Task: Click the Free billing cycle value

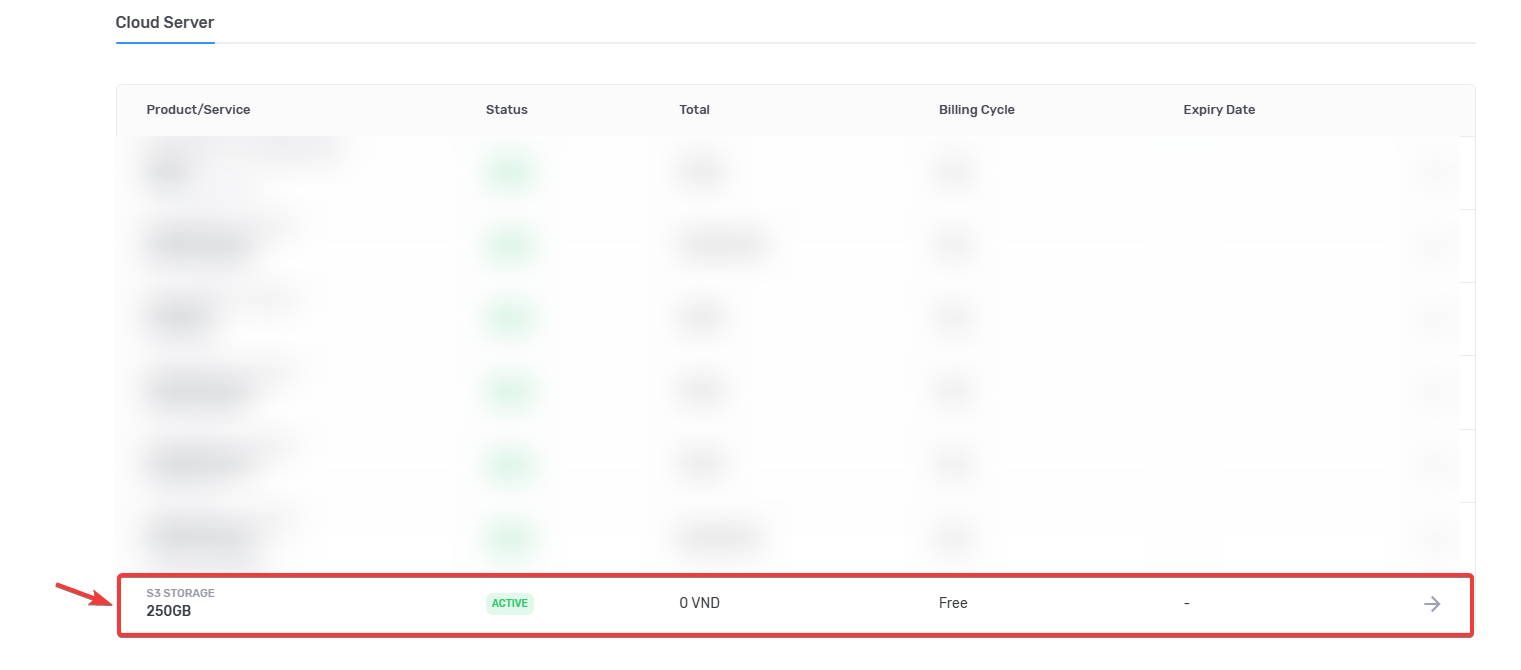Action: [953, 604]
